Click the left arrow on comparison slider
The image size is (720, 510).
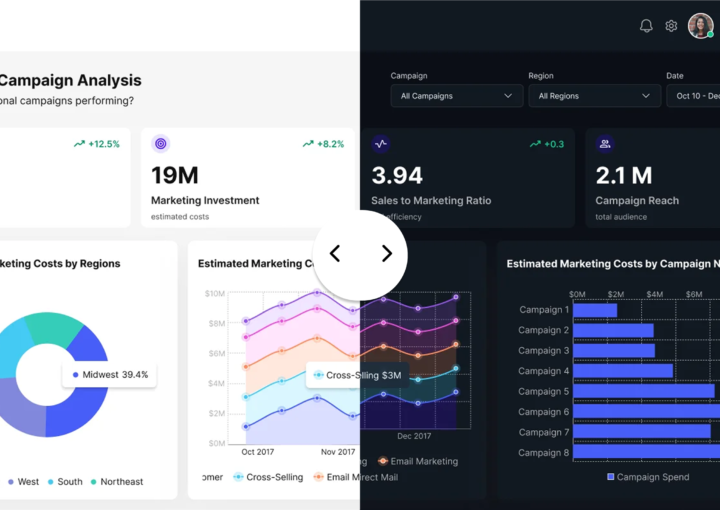pyautogui.click(x=335, y=254)
